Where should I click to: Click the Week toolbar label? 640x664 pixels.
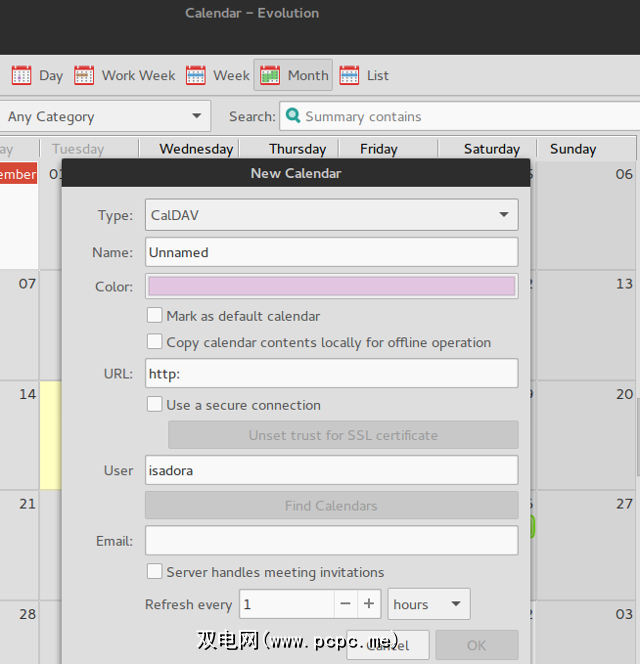pos(231,76)
